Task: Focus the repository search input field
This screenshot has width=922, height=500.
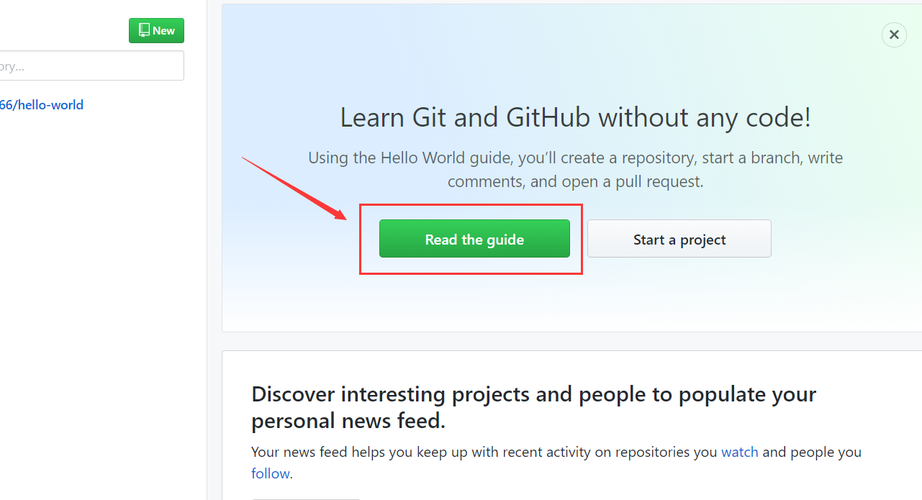Action: (x=92, y=66)
